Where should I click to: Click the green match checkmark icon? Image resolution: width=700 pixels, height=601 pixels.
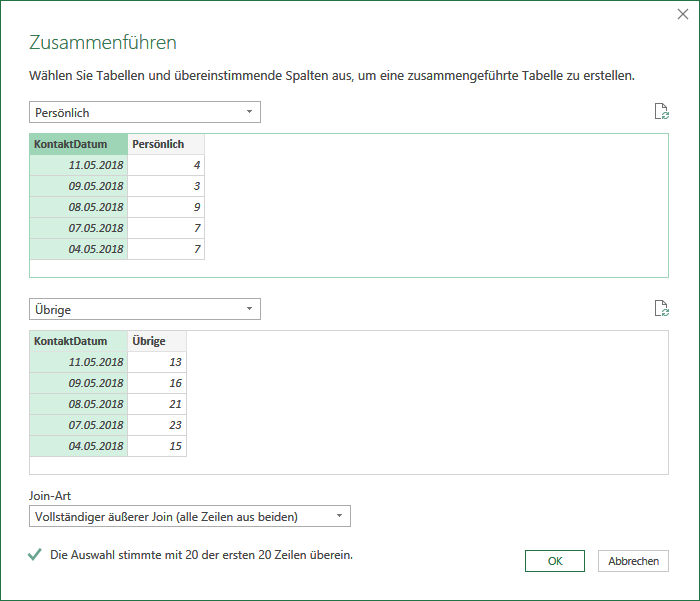(35, 555)
